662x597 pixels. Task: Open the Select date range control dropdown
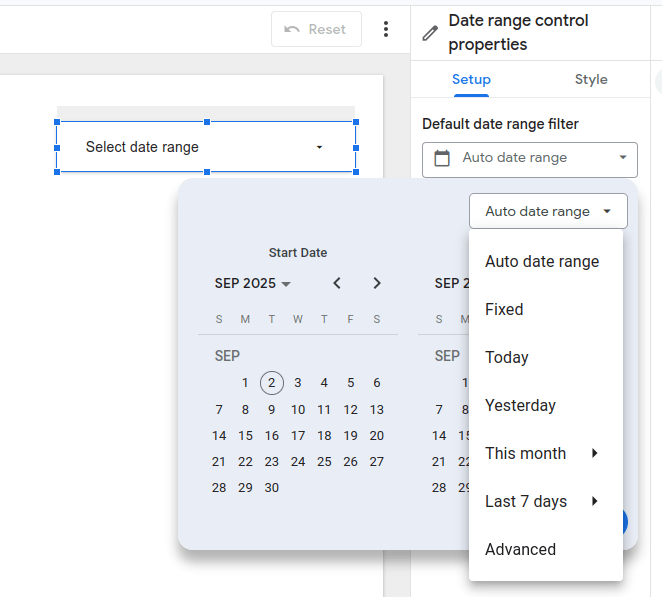coord(206,147)
